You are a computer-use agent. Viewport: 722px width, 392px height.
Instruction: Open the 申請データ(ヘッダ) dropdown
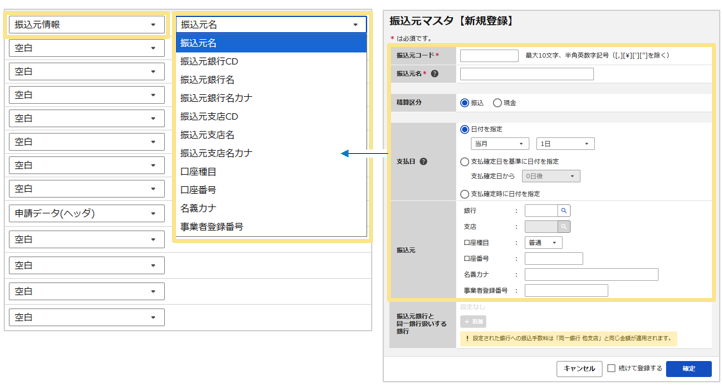point(87,213)
